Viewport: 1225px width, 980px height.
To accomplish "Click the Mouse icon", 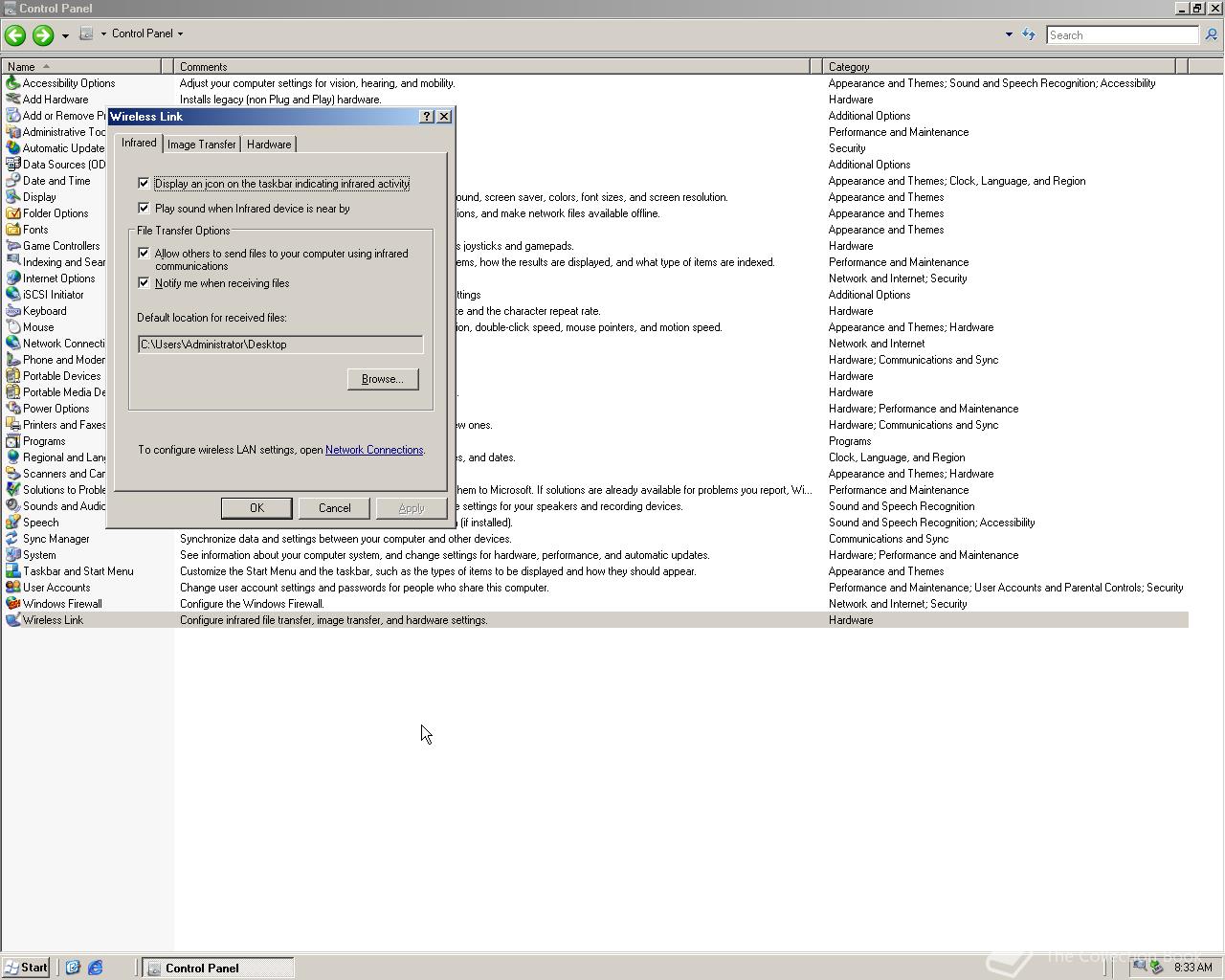I will [x=12, y=327].
